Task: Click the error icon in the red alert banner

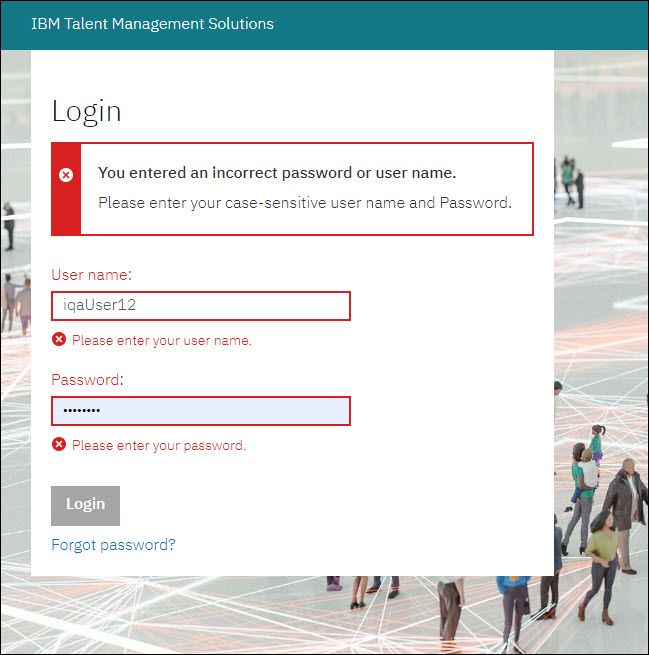Action: [66, 175]
